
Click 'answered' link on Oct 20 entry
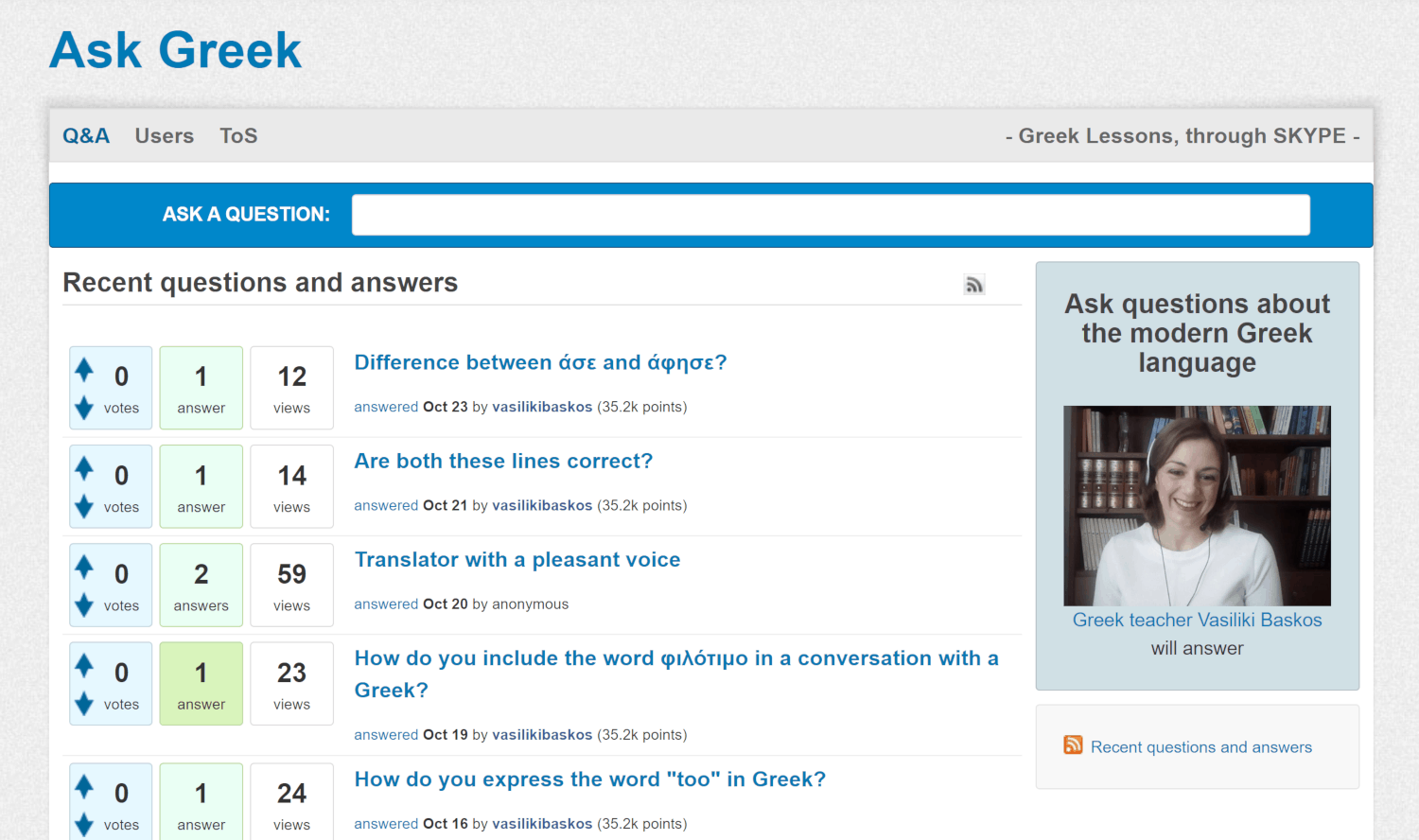(386, 604)
